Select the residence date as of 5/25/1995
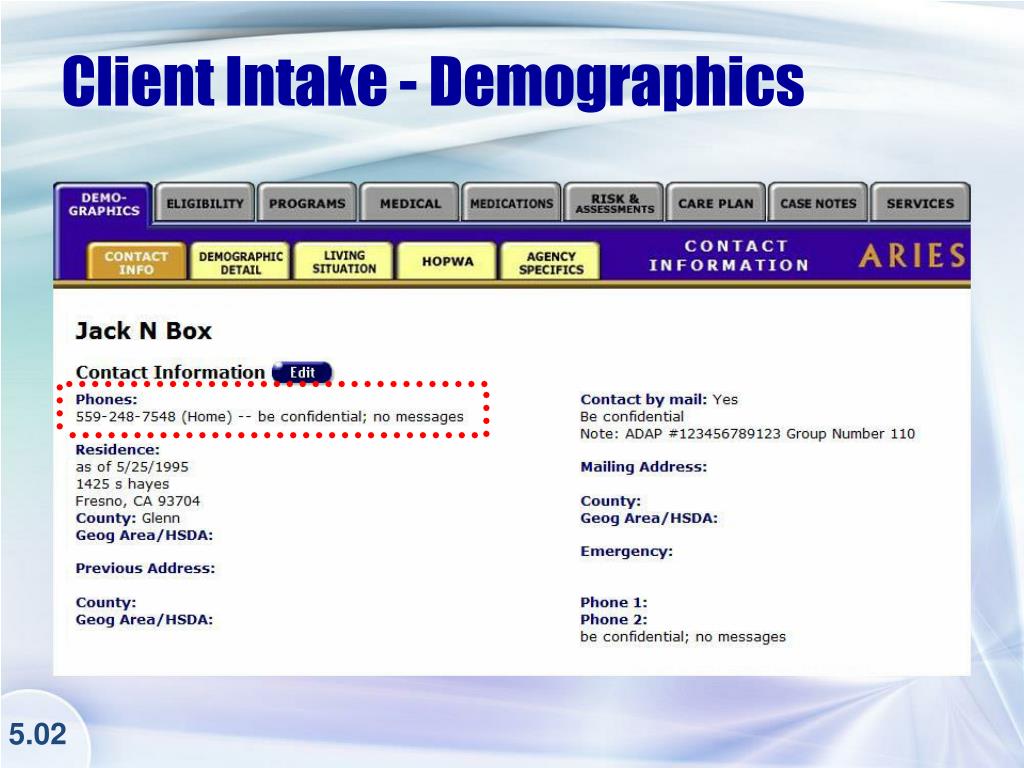Screen dimensions: 1024x768 (132, 467)
